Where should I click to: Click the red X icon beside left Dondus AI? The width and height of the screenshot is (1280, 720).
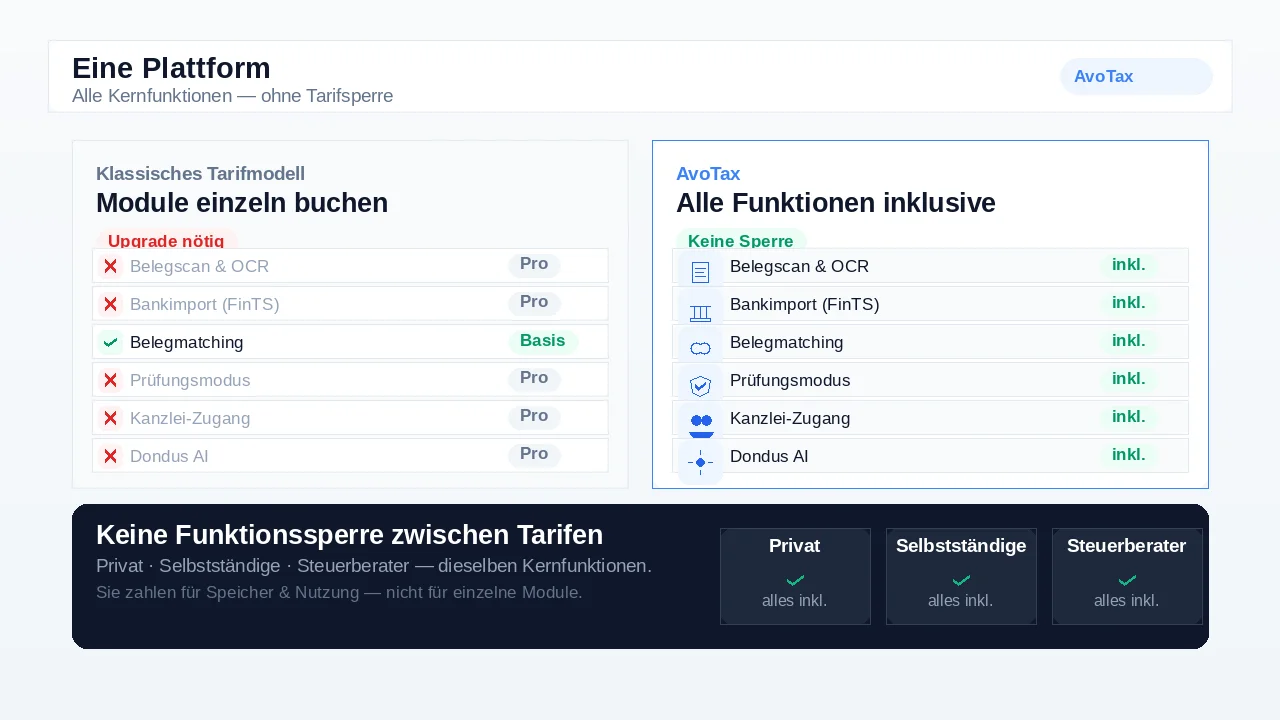(x=111, y=456)
